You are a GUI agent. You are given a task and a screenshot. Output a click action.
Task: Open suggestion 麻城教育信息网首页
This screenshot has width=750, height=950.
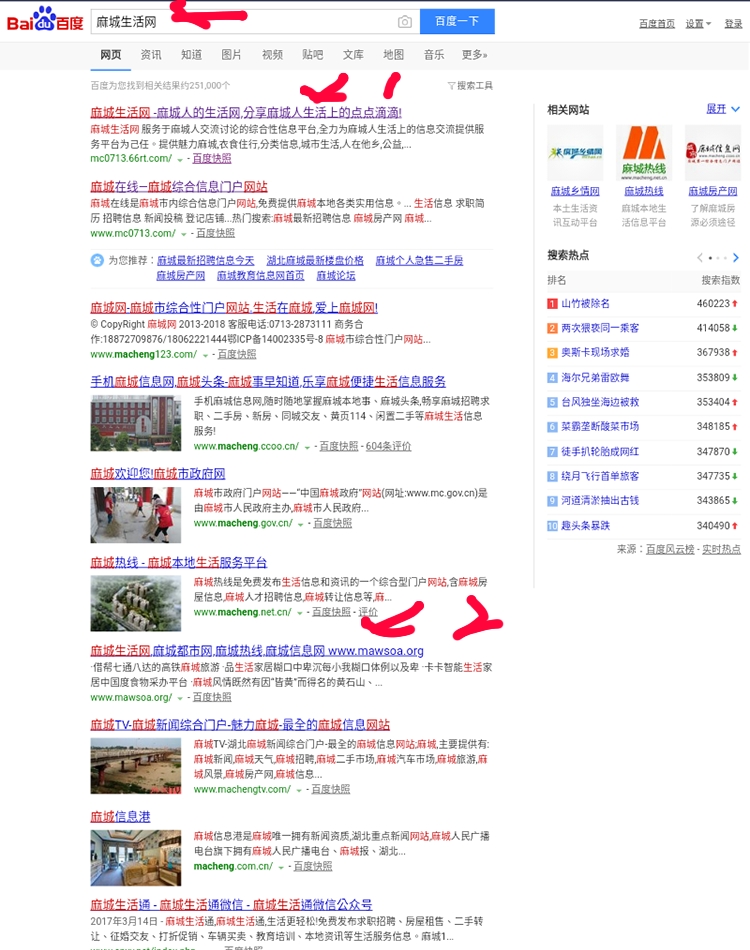pyautogui.click(x=261, y=276)
